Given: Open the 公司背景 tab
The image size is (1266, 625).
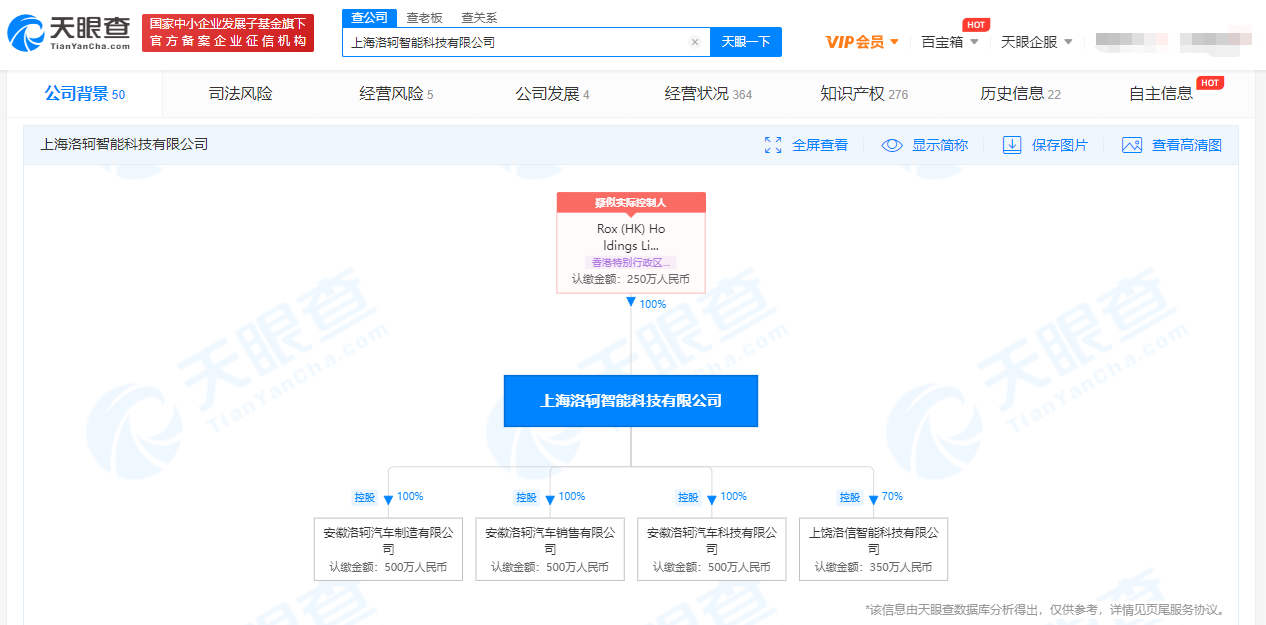Looking at the screenshot, I should click(85, 94).
